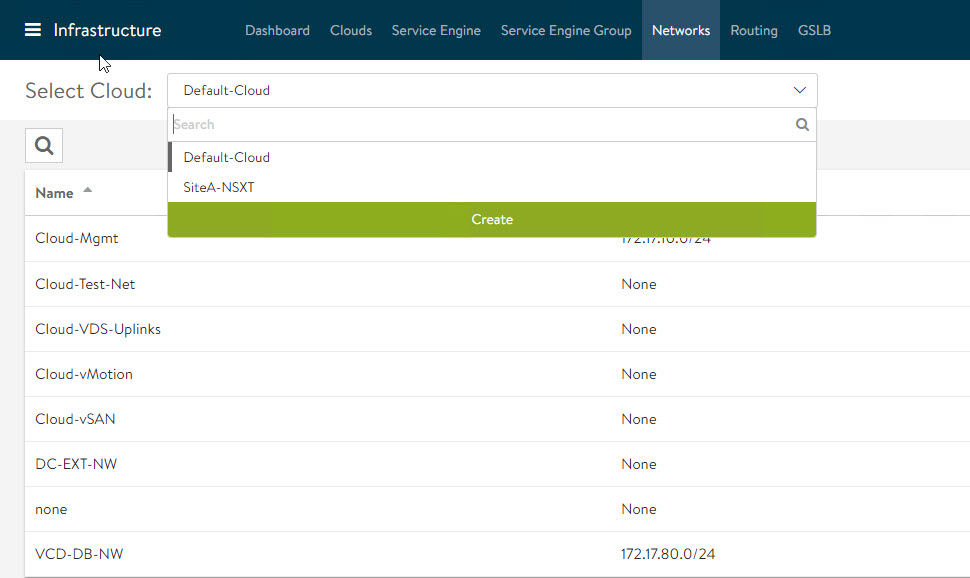Select the Networks tab
970x578 pixels.
pos(681,30)
